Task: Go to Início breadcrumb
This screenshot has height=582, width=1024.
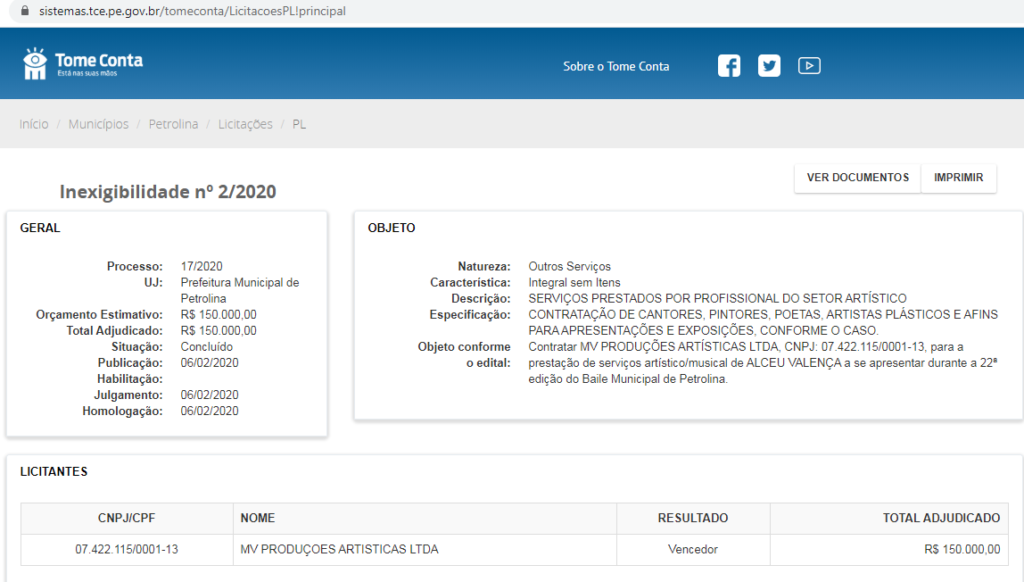Action: [34, 124]
